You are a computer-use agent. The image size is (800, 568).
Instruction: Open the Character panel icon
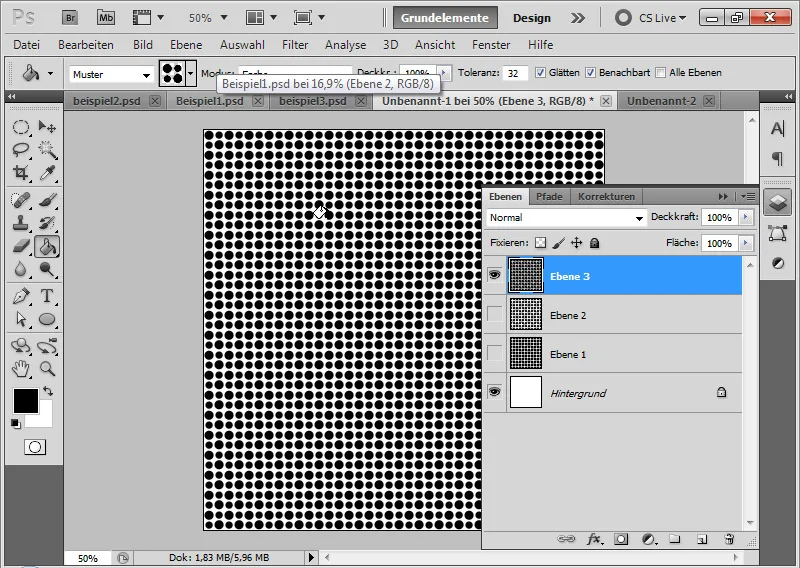[778, 129]
